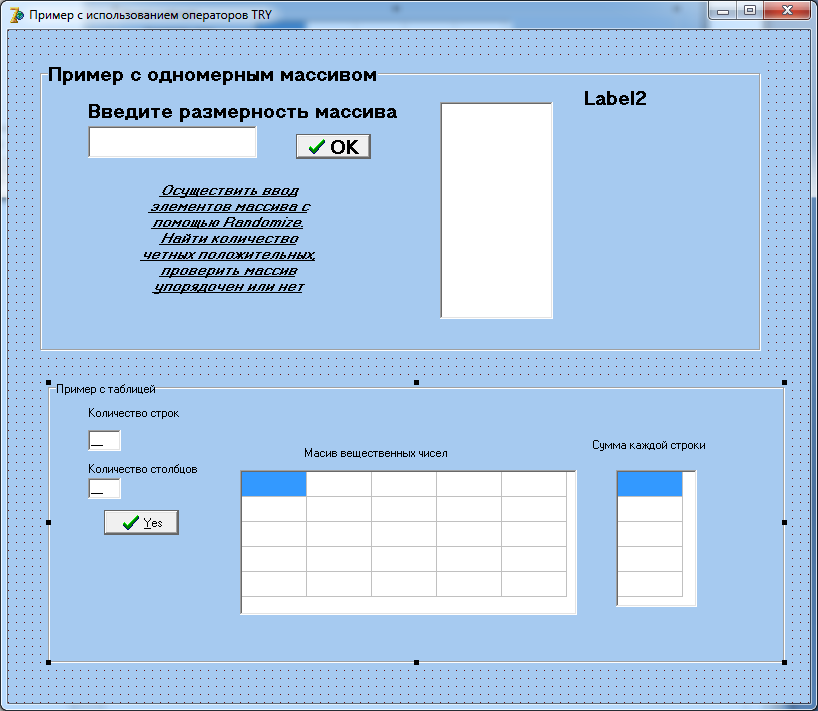The height and width of the screenshot is (711, 818).
Task: Click the Yes button with checkmark
Action: tap(141, 522)
